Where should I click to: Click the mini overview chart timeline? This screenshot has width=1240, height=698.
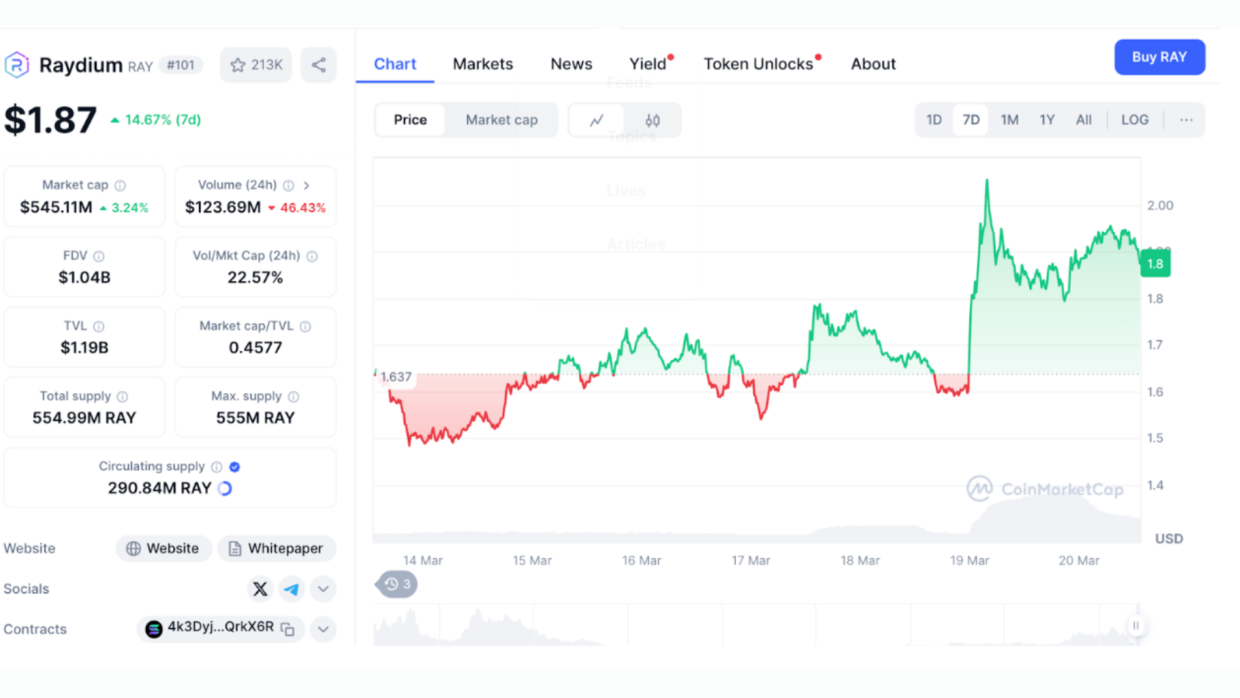tap(755, 625)
